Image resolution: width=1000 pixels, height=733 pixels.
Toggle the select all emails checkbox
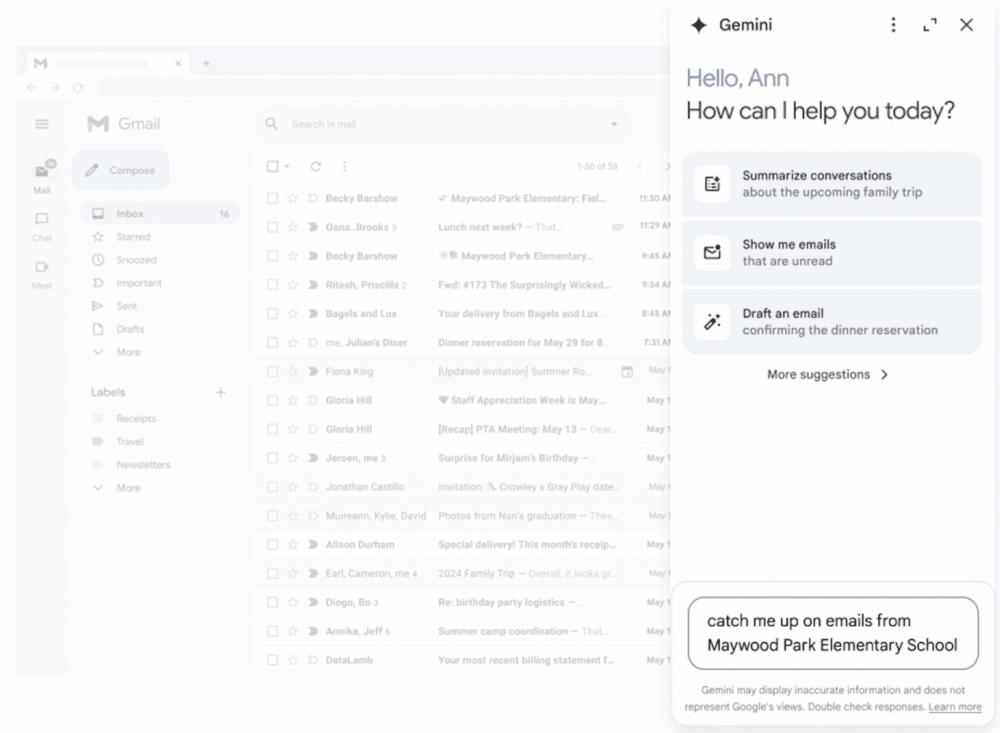click(272, 167)
